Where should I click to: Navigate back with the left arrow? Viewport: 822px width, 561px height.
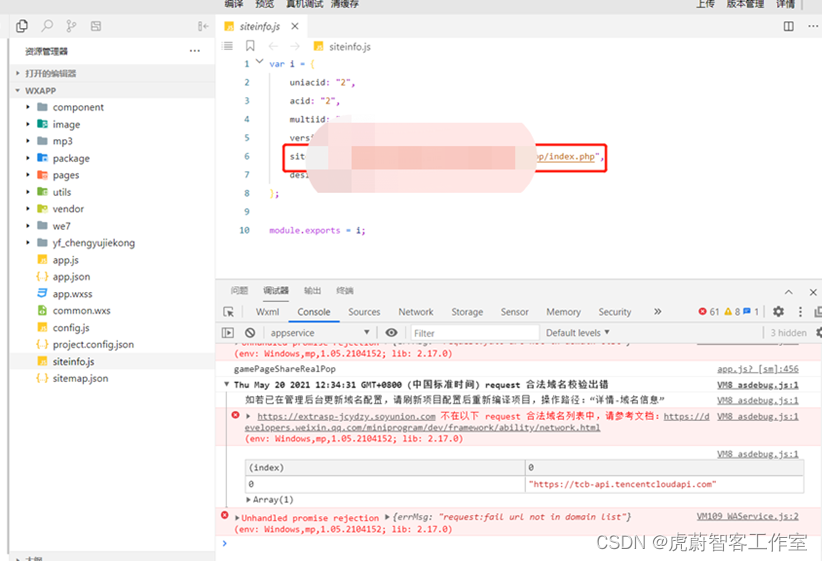[x=273, y=46]
